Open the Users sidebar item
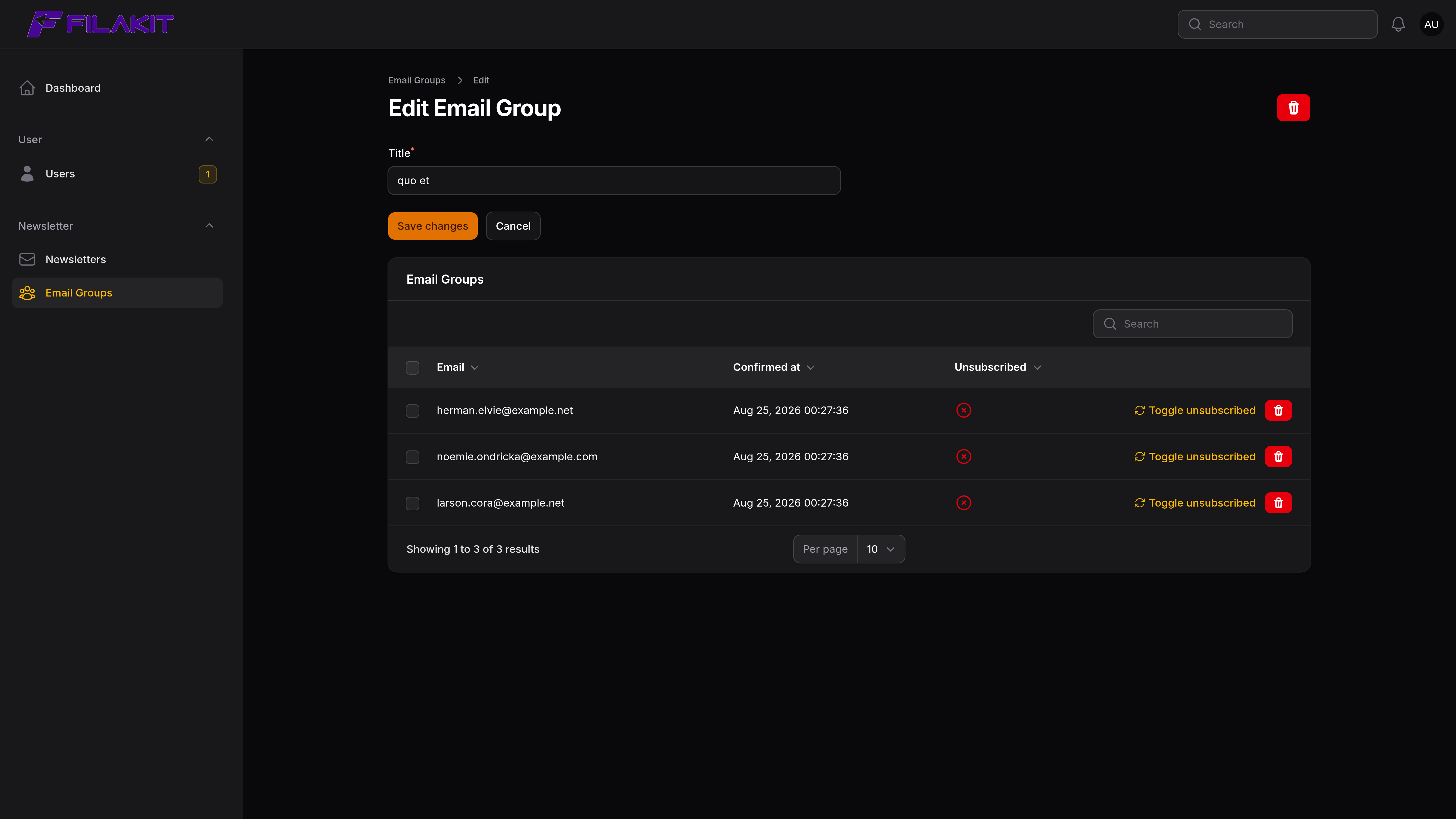Image resolution: width=1456 pixels, height=819 pixels. 118,174
